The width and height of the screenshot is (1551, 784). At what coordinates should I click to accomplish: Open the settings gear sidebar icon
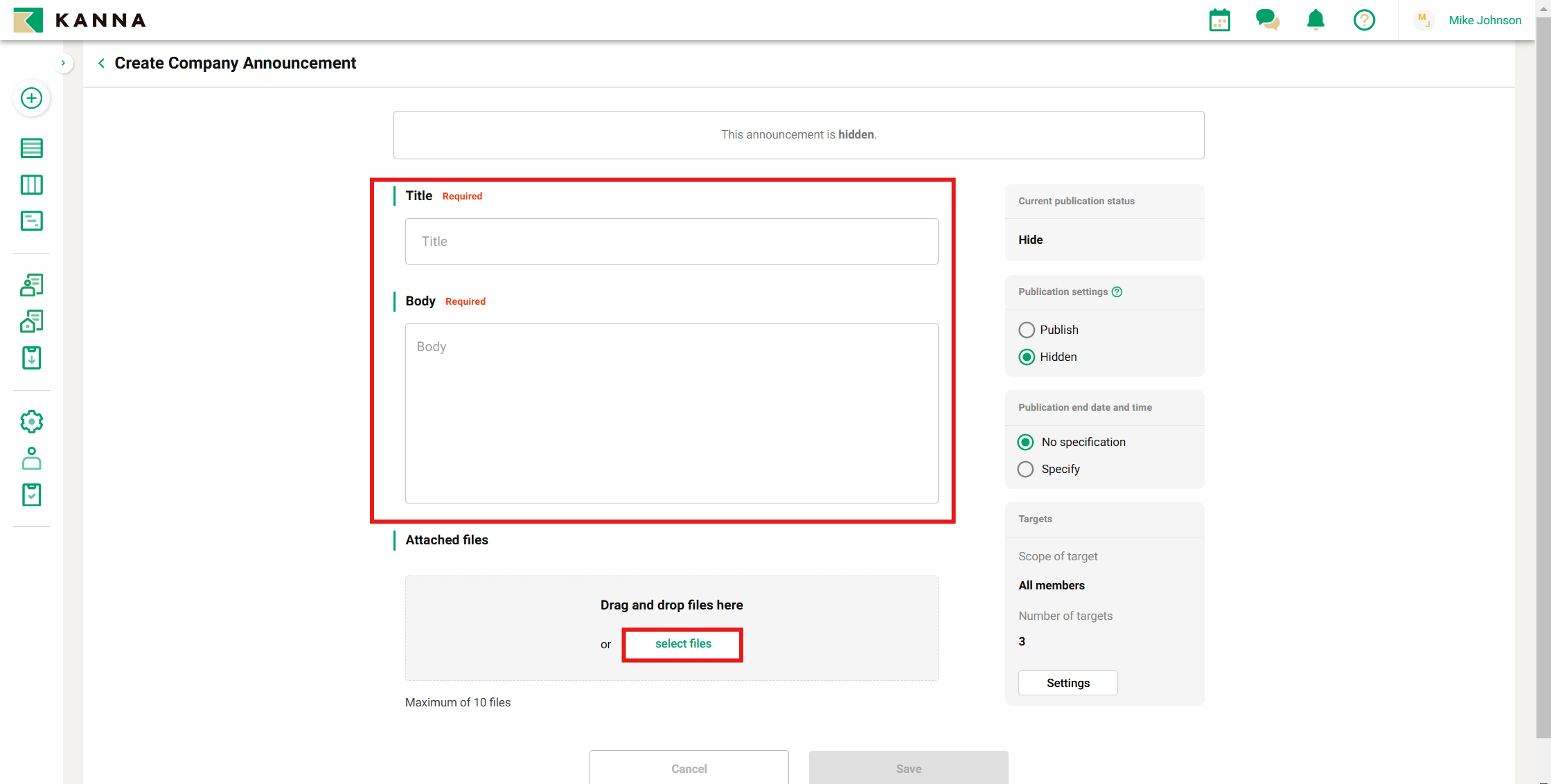click(x=31, y=422)
